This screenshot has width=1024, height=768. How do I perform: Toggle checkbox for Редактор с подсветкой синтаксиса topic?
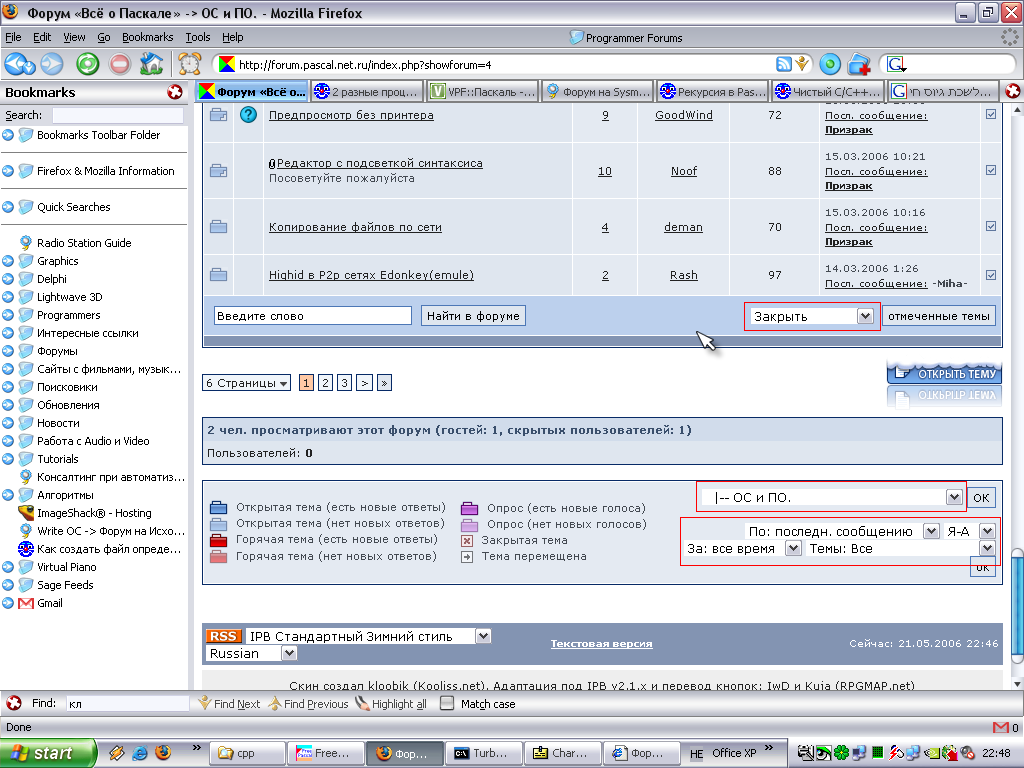[x=990, y=171]
